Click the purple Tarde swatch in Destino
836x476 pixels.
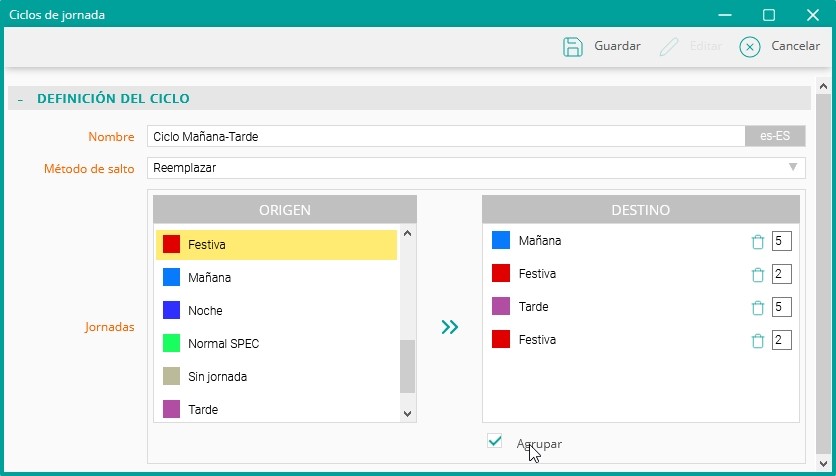point(501,306)
